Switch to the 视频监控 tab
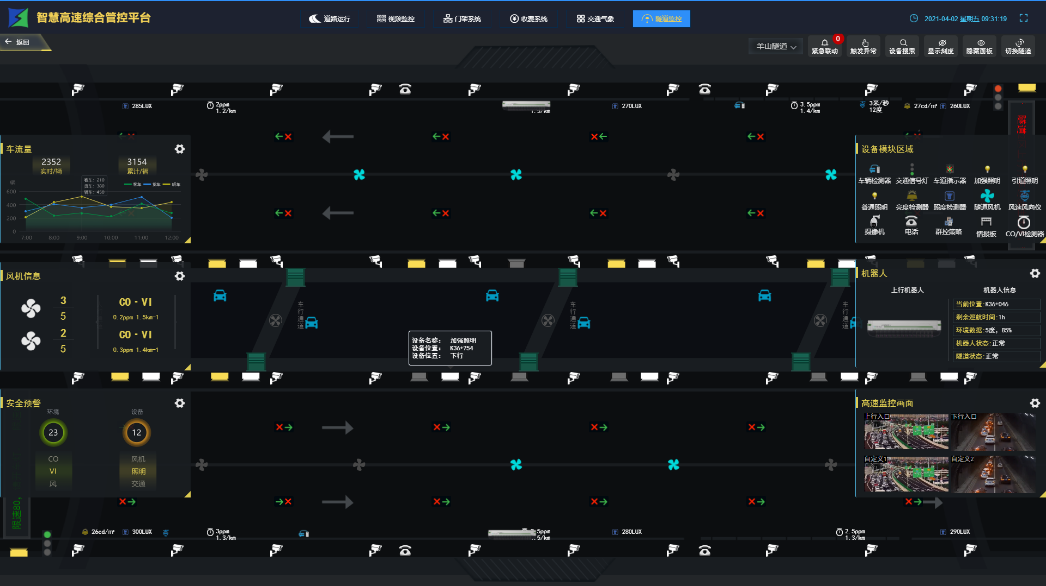Viewport: 1046px width, 586px height. [x=395, y=19]
